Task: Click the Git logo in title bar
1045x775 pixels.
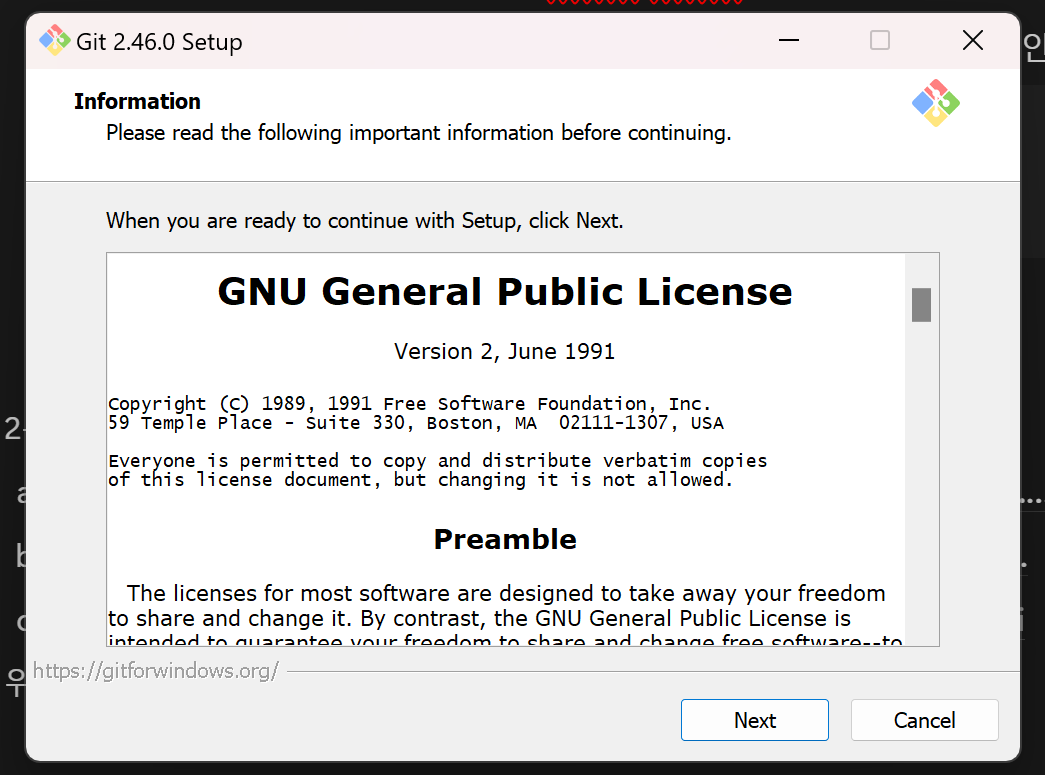Action: [x=55, y=41]
